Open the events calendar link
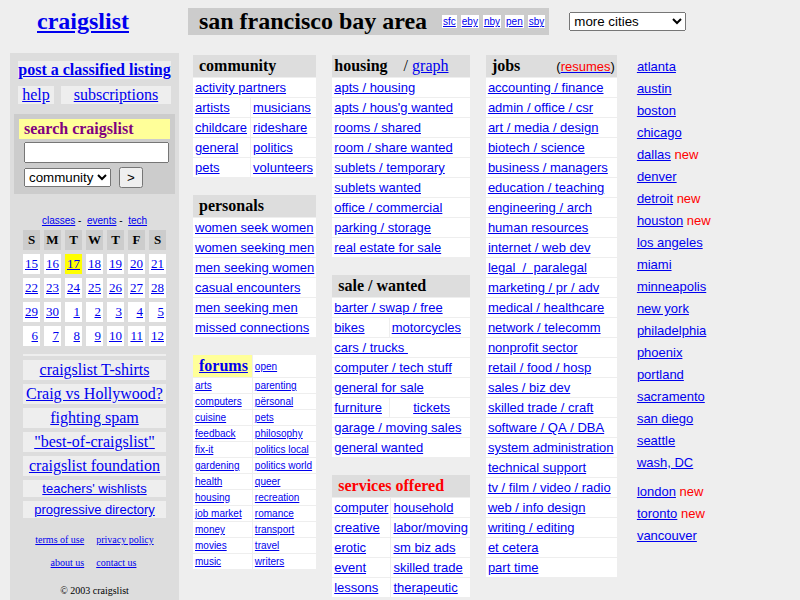The width and height of the screenshot is (800, 600). 102,220
